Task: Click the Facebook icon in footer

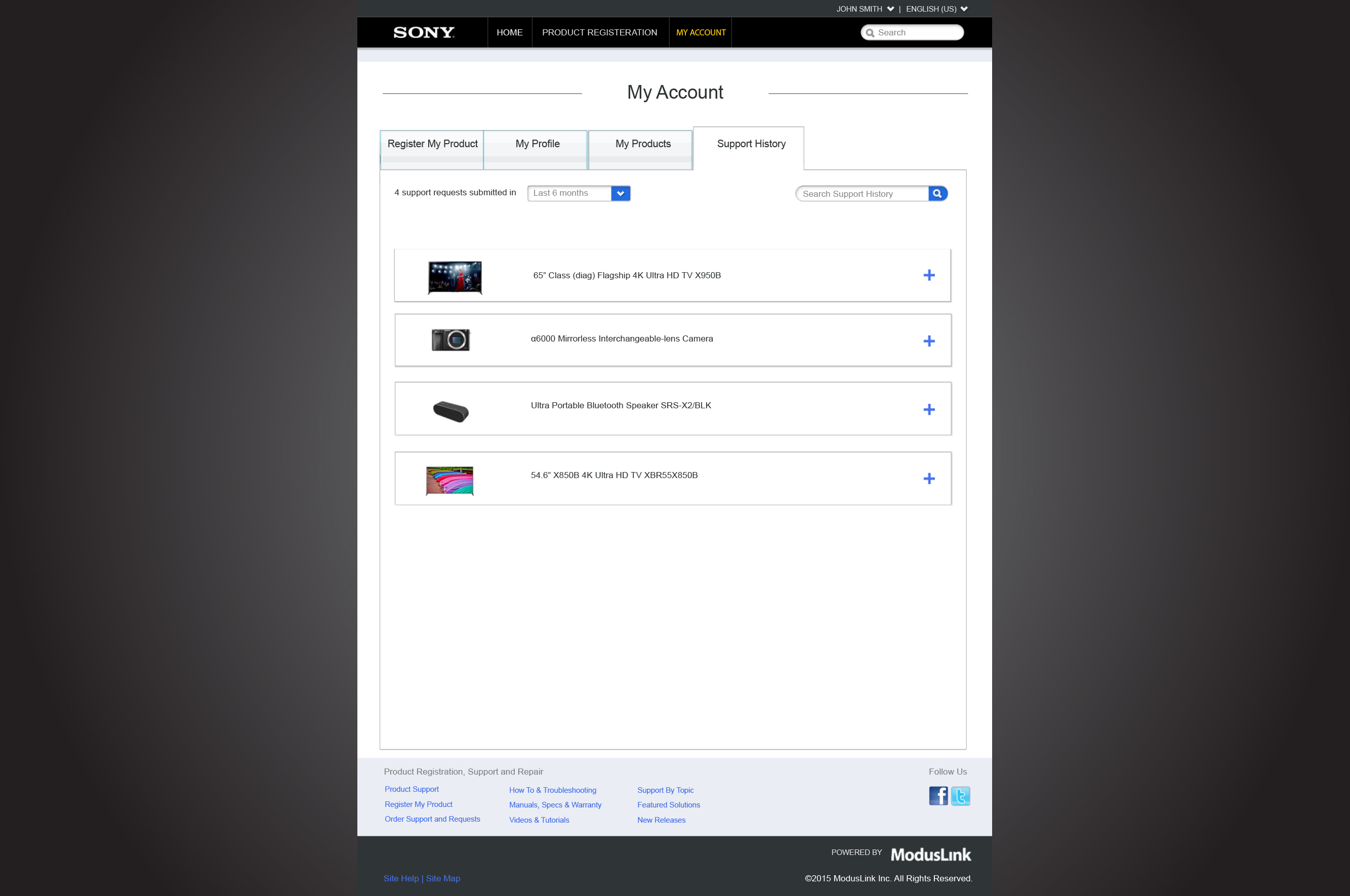Action: tap(938, 795)
